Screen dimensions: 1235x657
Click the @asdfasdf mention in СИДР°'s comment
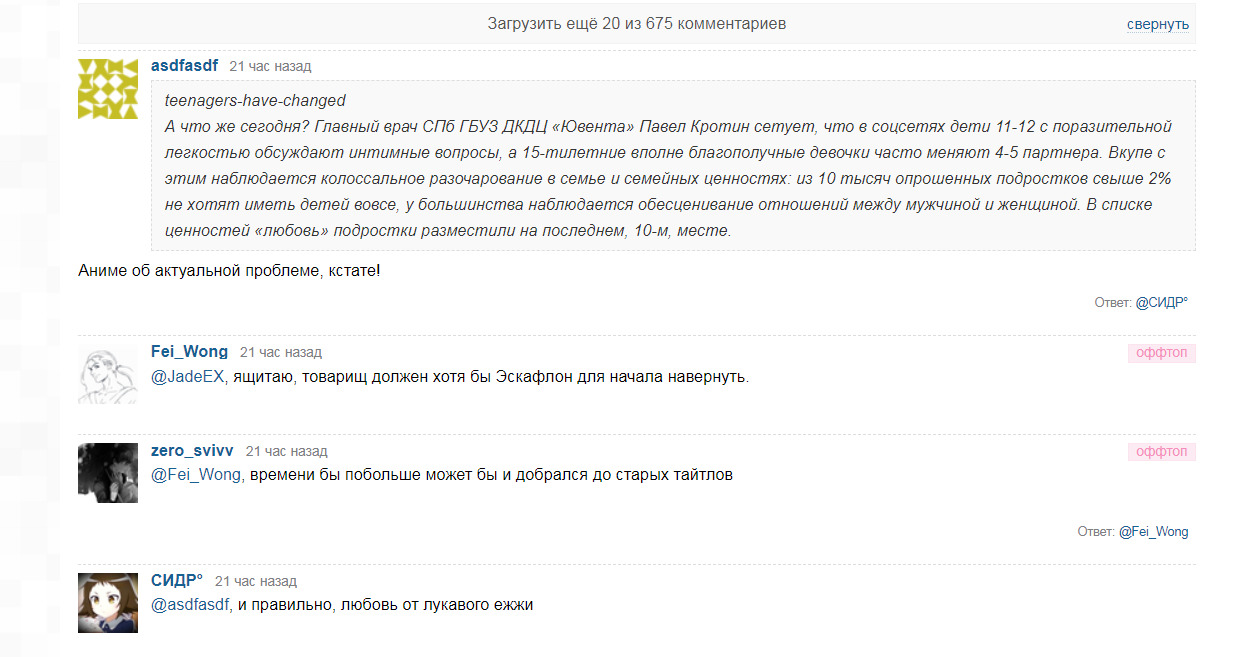[x=191, y=605]
